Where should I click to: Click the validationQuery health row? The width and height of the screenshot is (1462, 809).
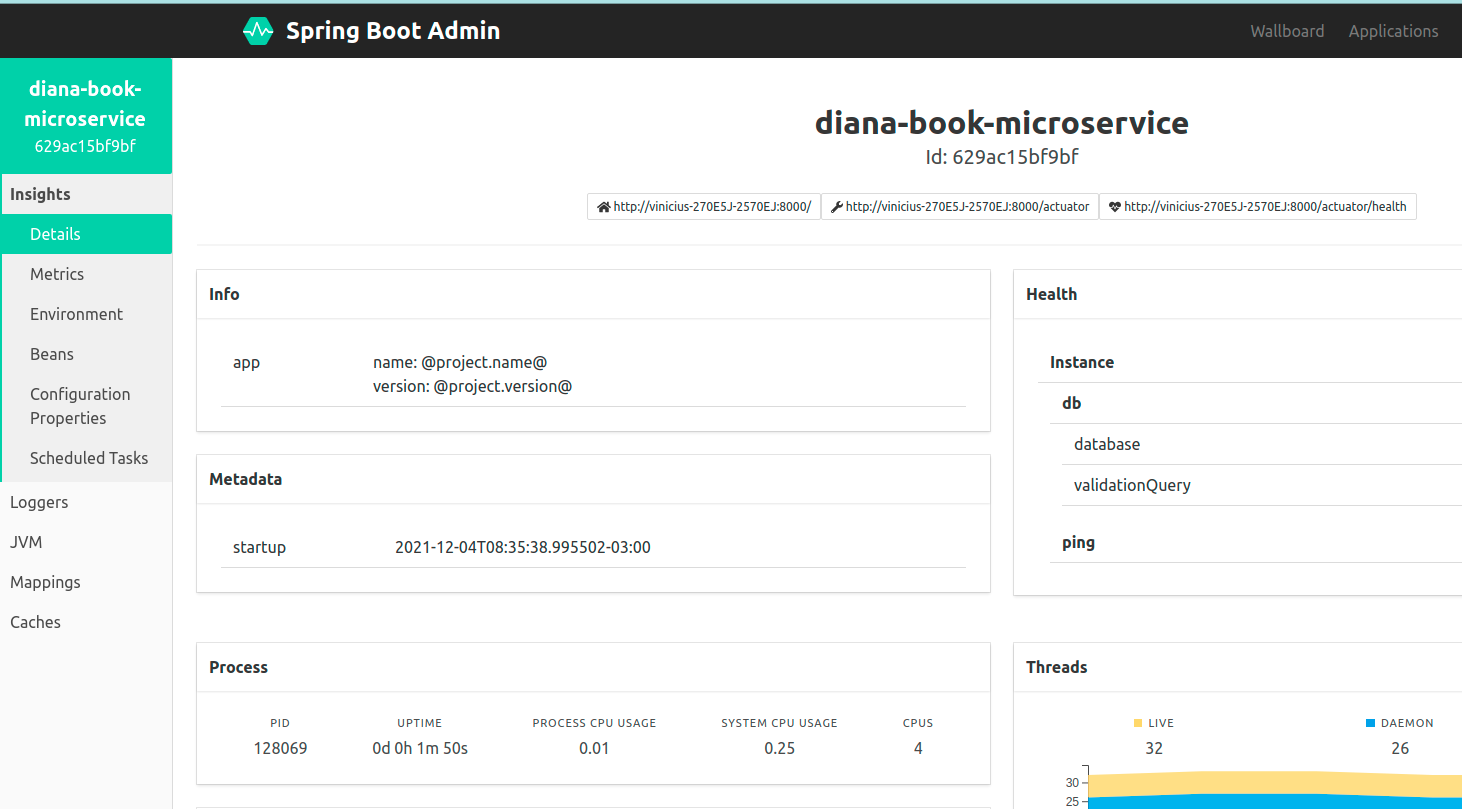(x=1262, y=485)
